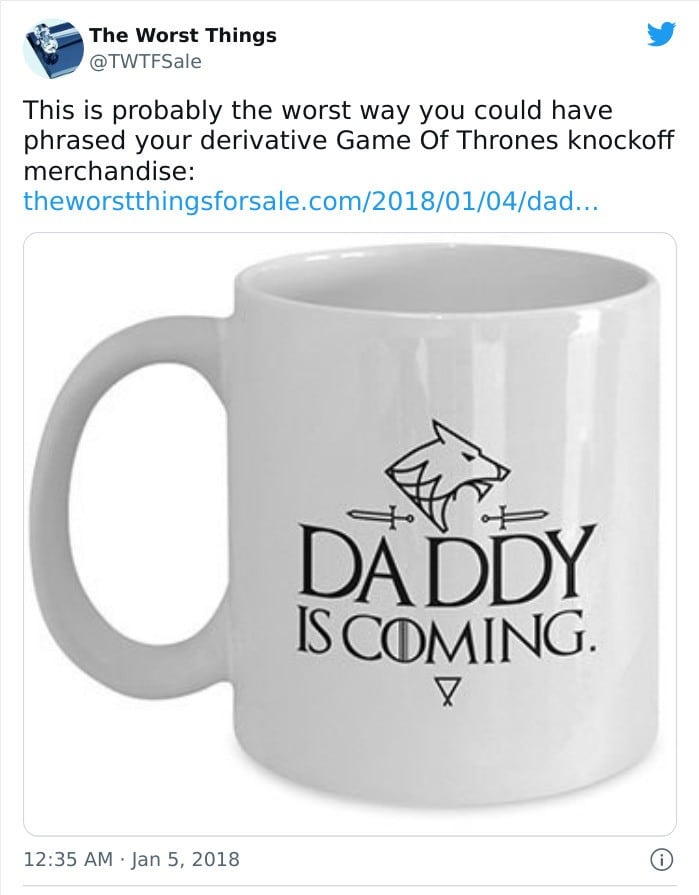
Task: Click the tweet's first line of text
Action: tap(318, 110)
